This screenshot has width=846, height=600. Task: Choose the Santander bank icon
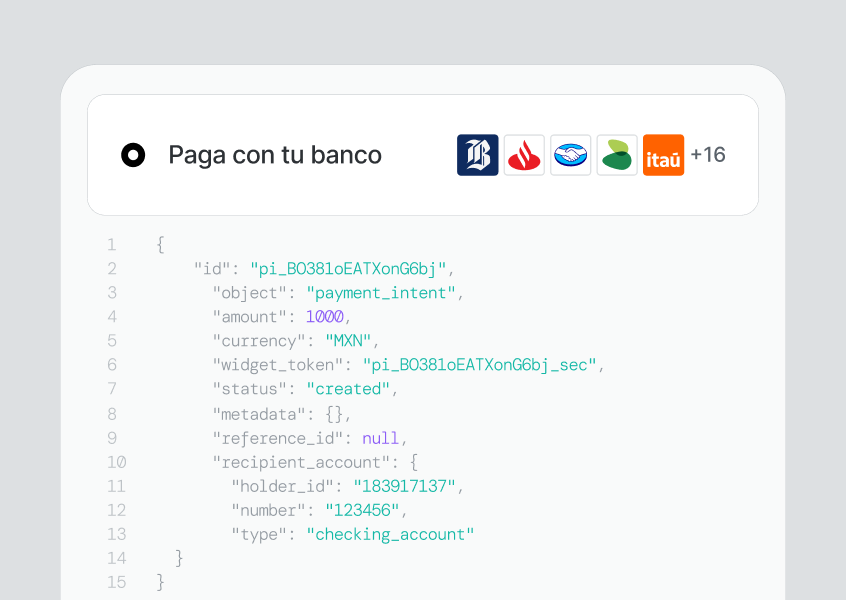(x=524, y=155)
